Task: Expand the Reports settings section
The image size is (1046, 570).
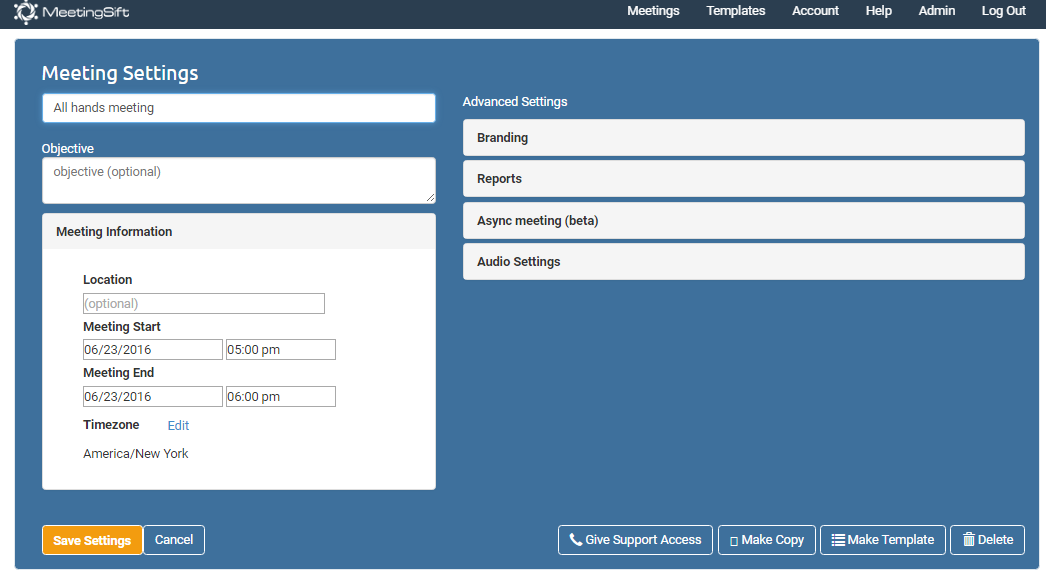Action: 743,179
